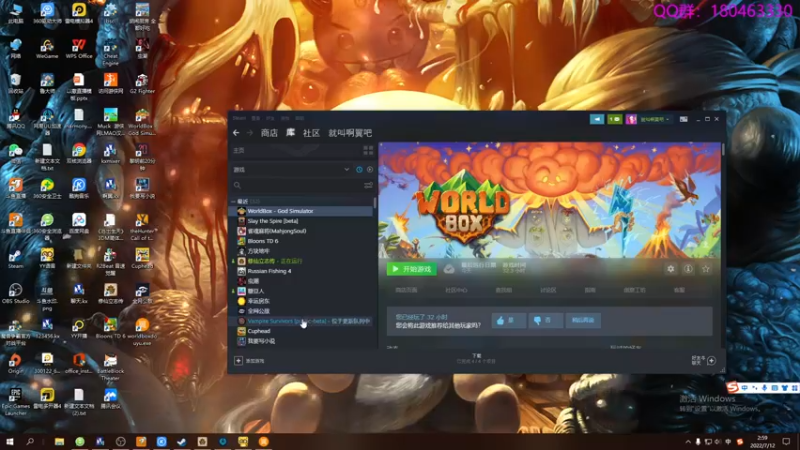Viewport: 800px width, 450px height.
Task: Click the Steam announcements megaphone button
Action: (597, 119)
